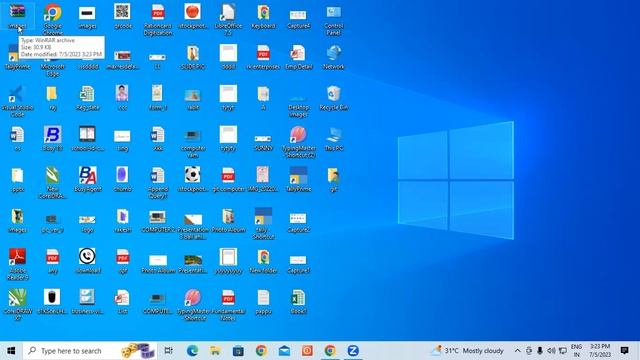Open the New CorelDRAW file icon
Screen dimensions: 640x360
pyautogui.click(x=53, y=183)
